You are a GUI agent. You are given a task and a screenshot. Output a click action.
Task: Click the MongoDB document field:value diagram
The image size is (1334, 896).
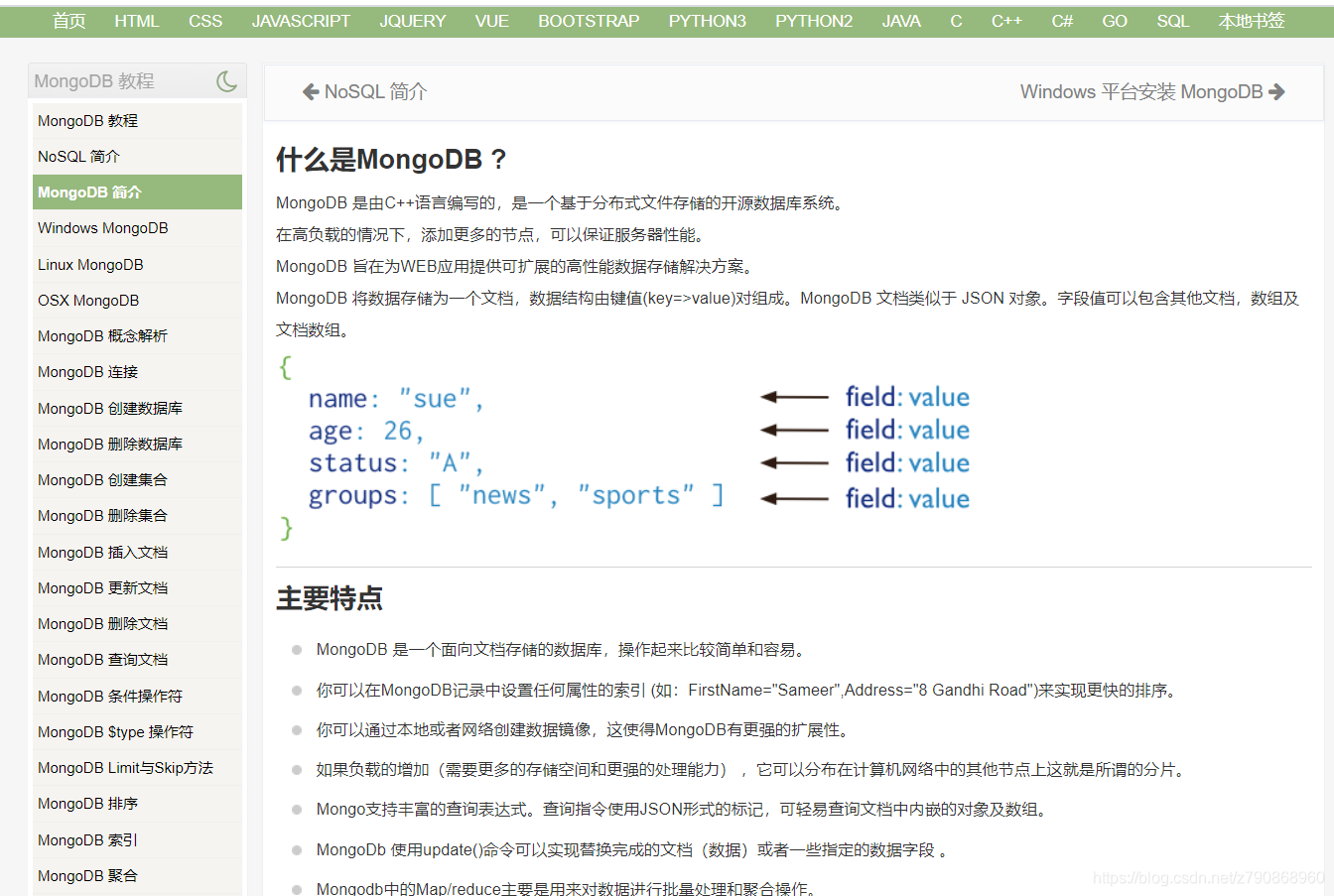[x=623, y=448]
